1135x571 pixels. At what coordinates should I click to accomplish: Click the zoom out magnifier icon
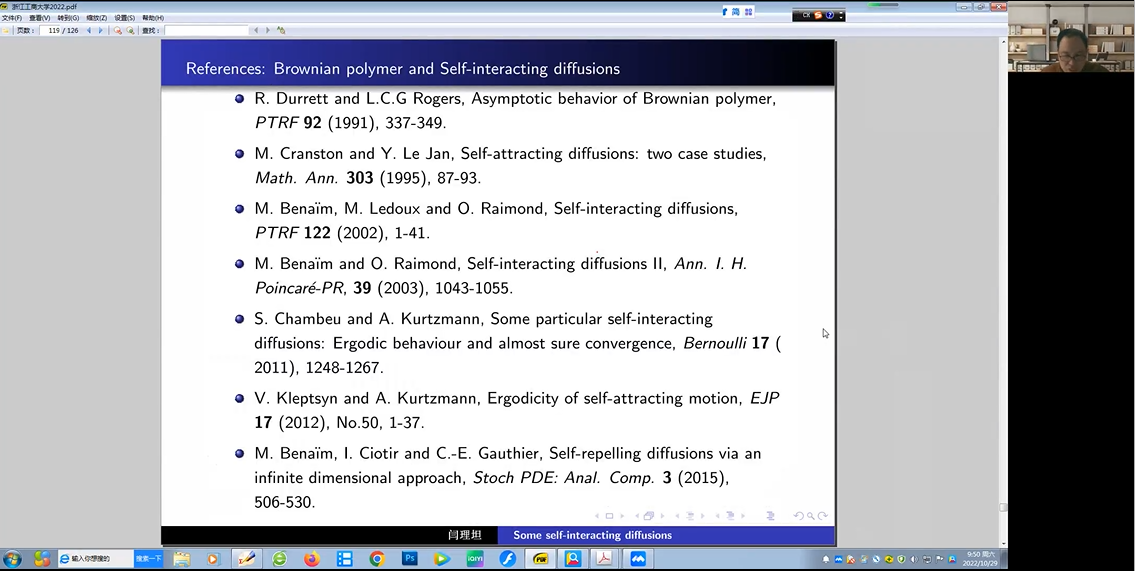tap(130, 31)
